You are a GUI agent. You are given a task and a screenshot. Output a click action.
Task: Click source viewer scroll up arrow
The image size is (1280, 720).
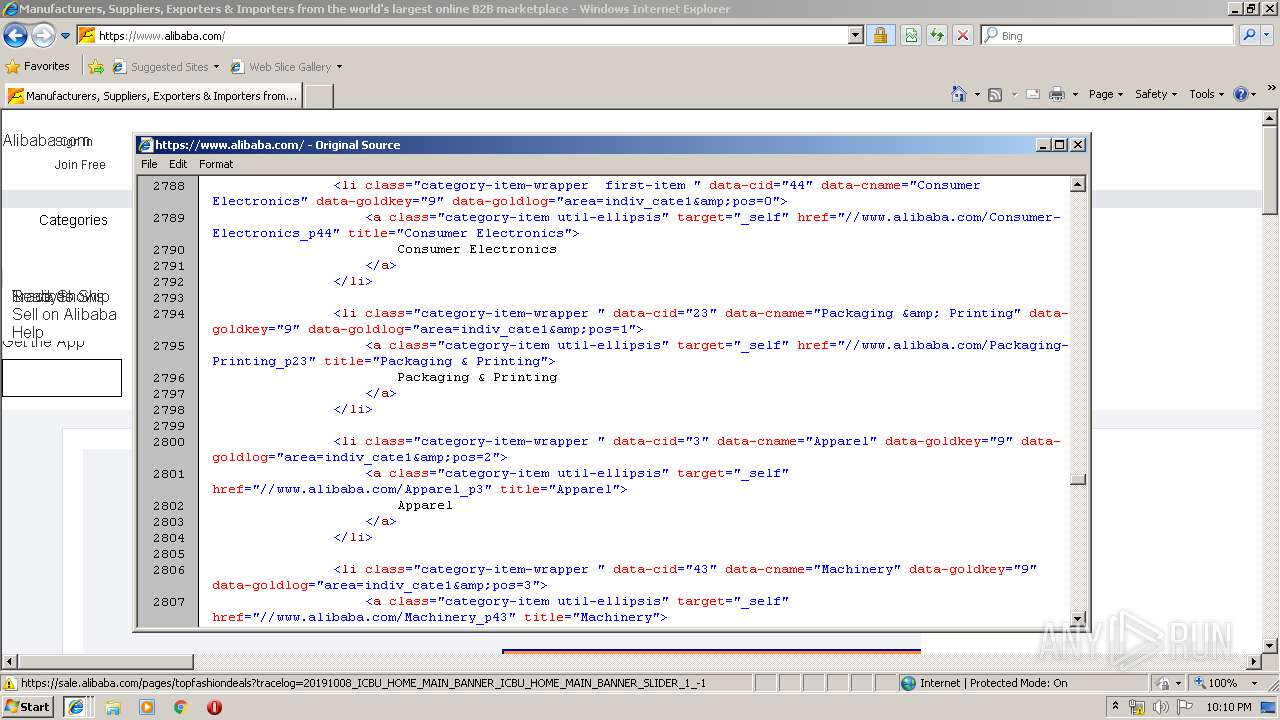coord(1078,184)
